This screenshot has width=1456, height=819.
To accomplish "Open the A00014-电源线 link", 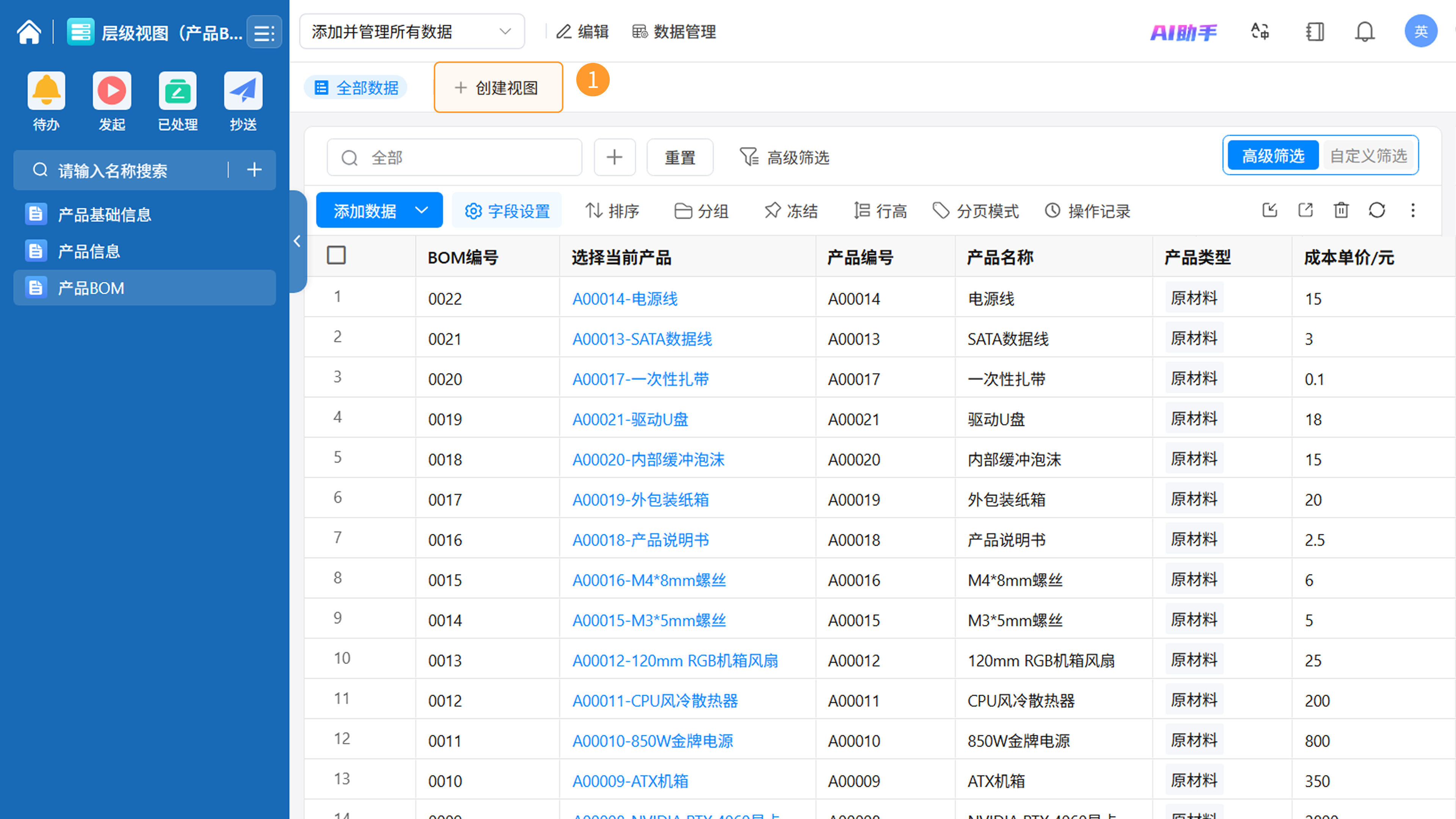I will tap(624, 298).
